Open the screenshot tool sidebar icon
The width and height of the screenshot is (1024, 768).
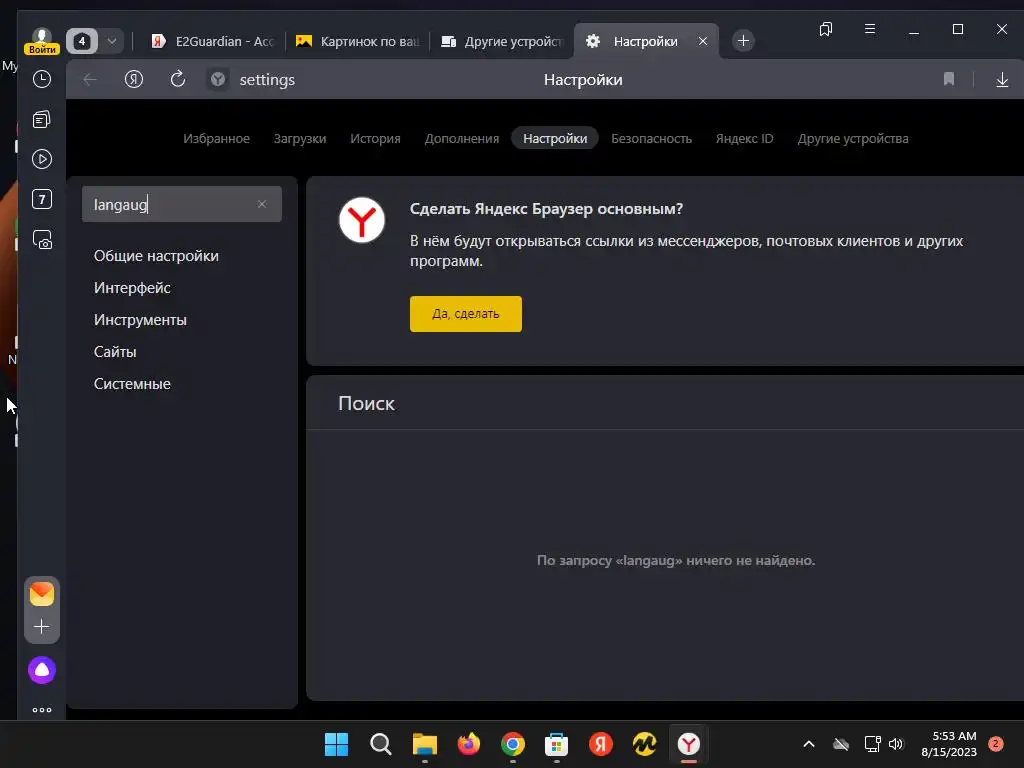(42, 240)
